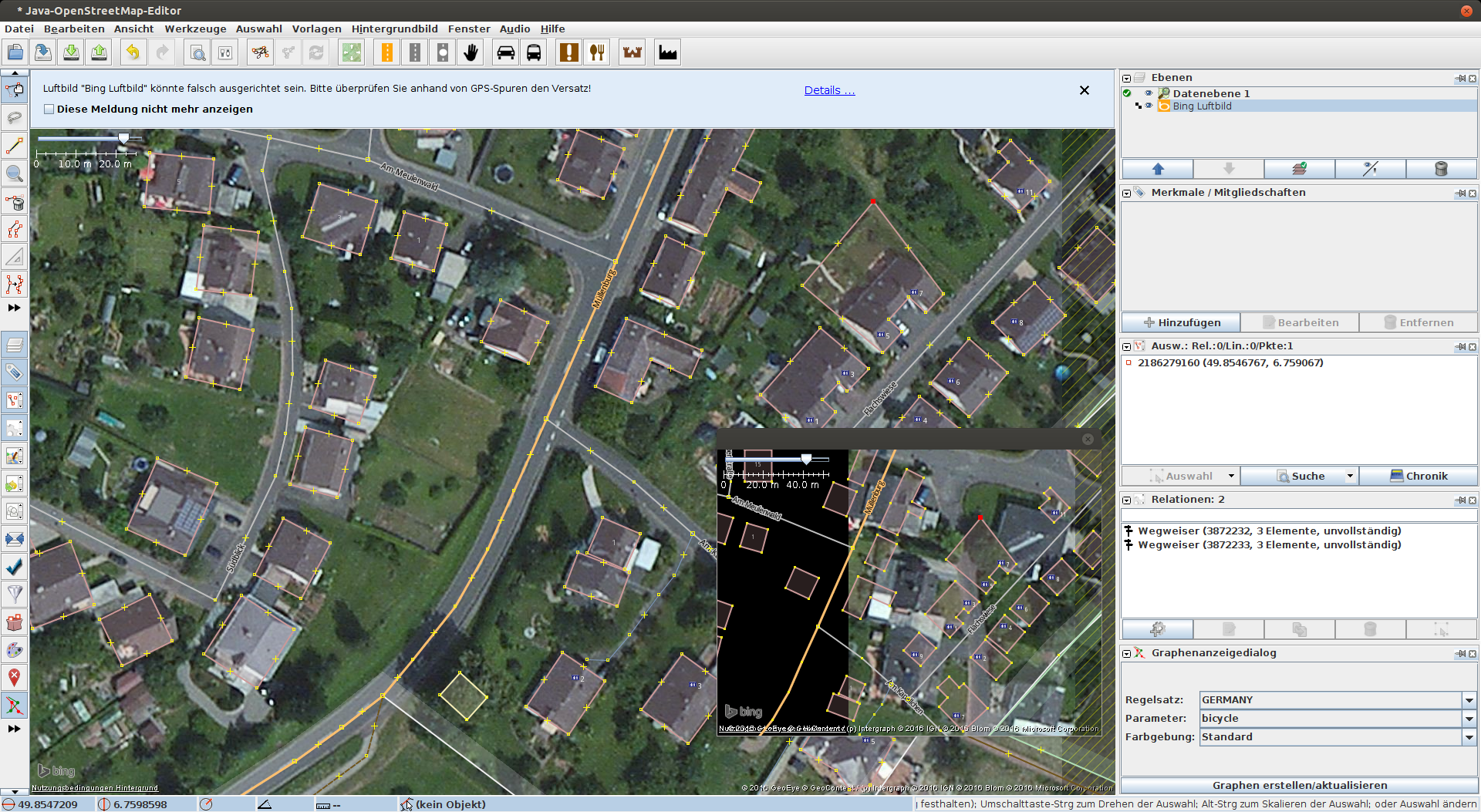Select relation Wegweiser 3872232 in list
Screen dimensions: 1481x812
(x=1268, y=531)
